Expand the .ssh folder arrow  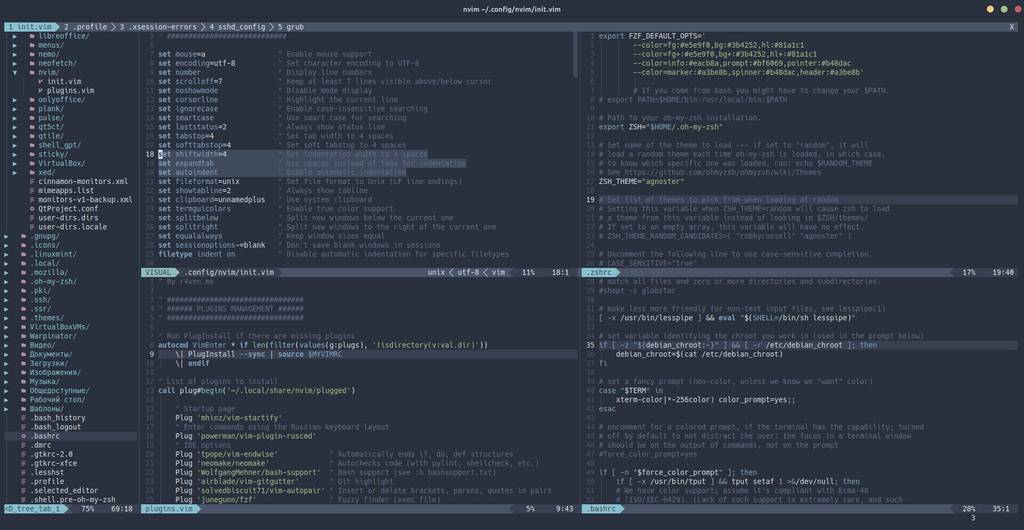[7, 299]
